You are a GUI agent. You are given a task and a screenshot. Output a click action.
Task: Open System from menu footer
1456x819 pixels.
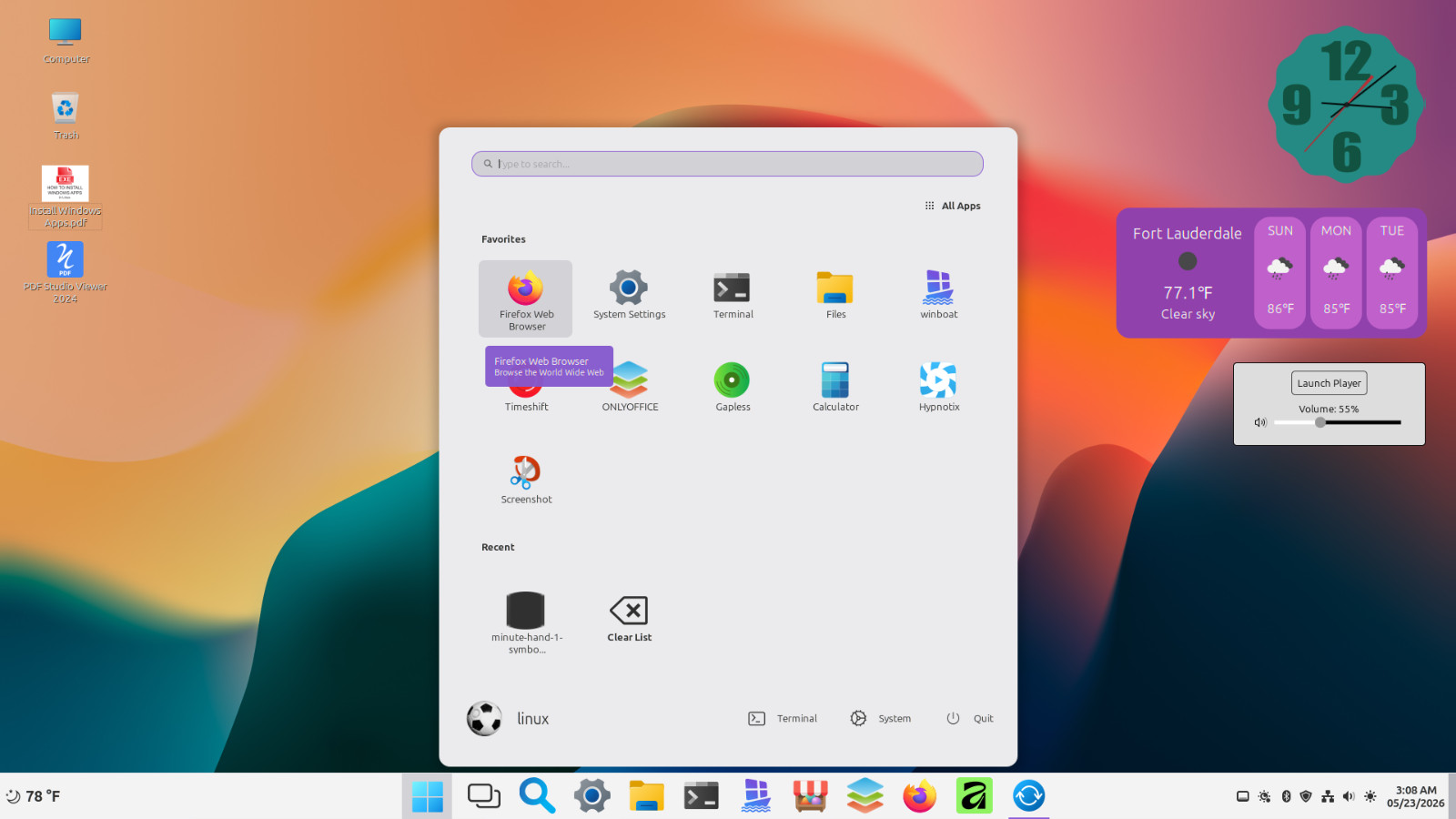tap(880, 718)
